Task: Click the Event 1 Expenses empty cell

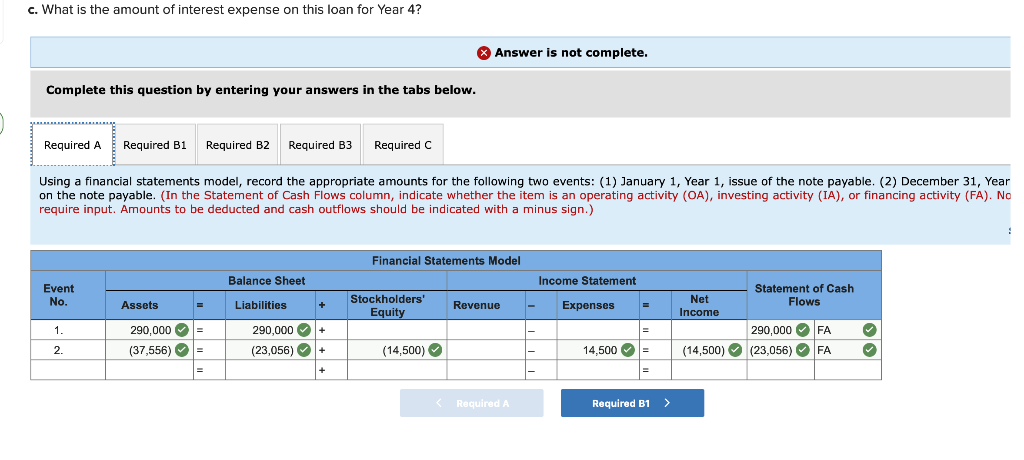Action: point(597,330)
